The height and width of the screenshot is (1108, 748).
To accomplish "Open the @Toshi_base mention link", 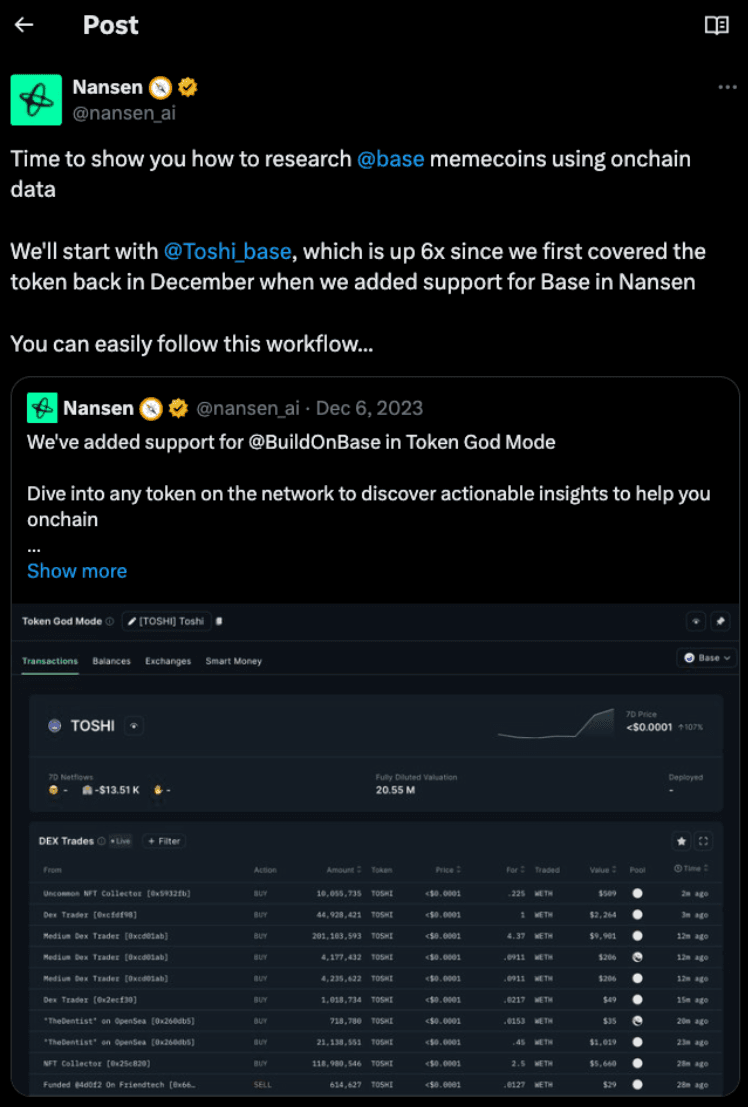I will click(x=227, y=251).
